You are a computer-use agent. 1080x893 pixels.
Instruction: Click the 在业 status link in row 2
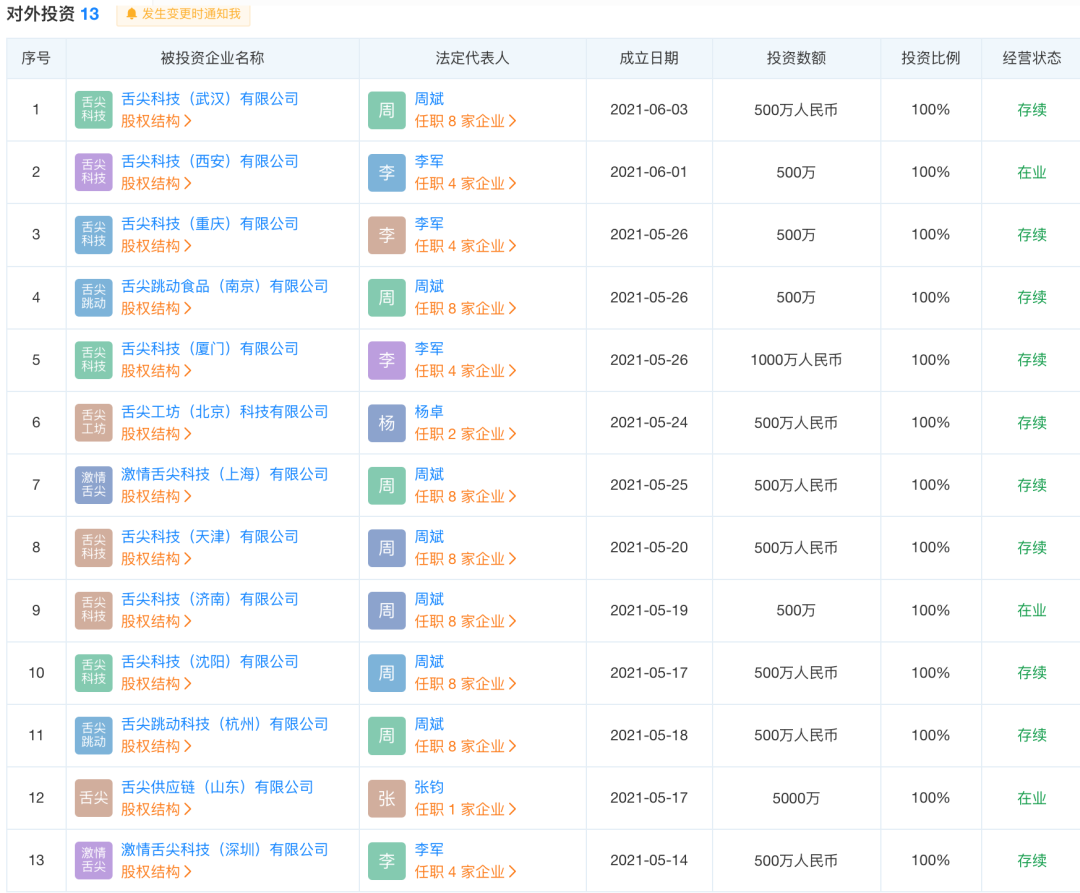[x=1031, y=171]
